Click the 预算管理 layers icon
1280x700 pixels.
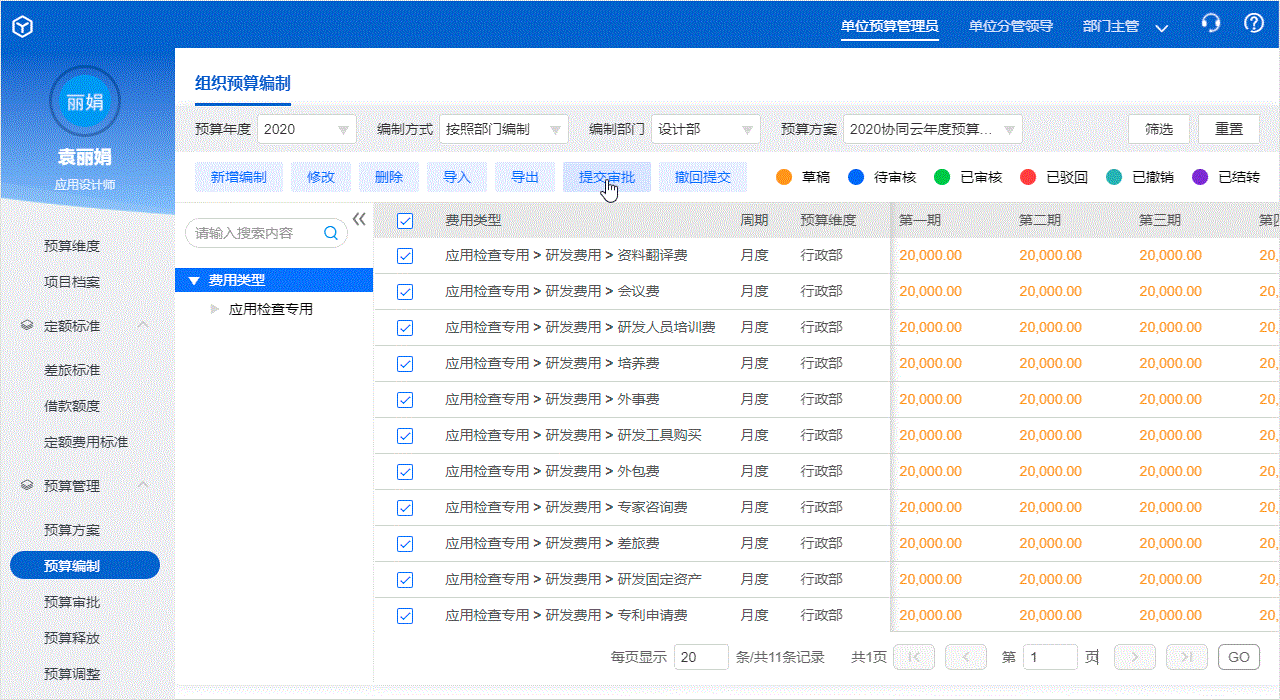pos(27,486)
